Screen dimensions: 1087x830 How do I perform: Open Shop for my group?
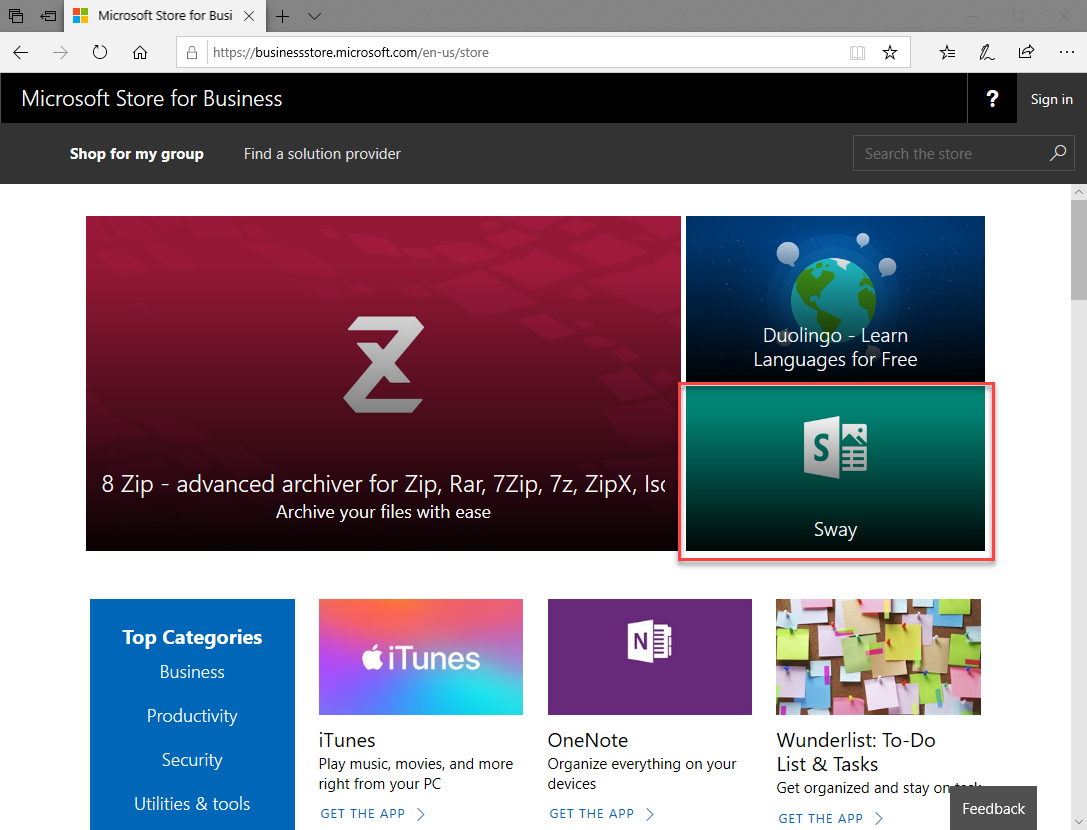coord(137,154)
